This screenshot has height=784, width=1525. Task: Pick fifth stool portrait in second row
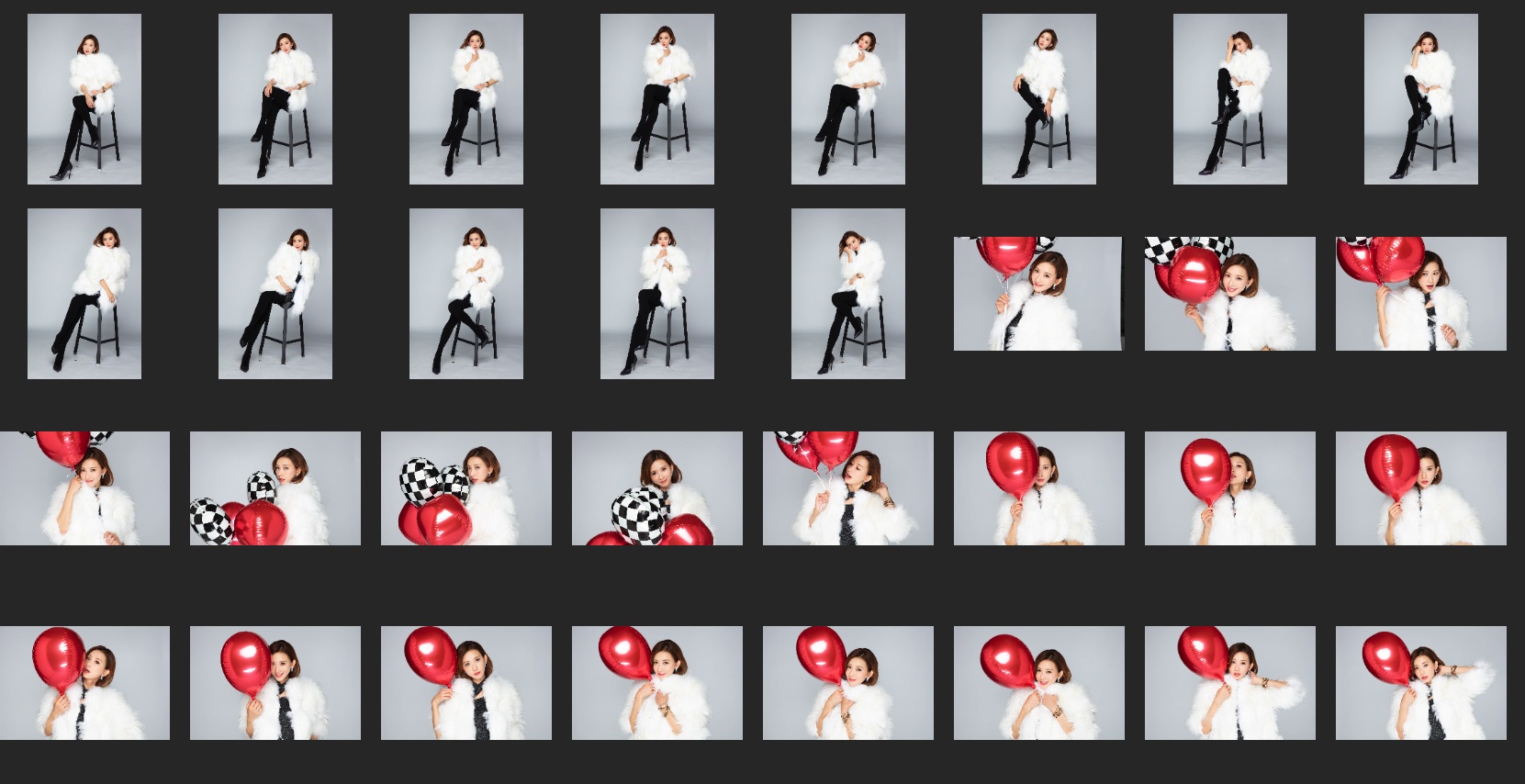click(x=847, y=294)
